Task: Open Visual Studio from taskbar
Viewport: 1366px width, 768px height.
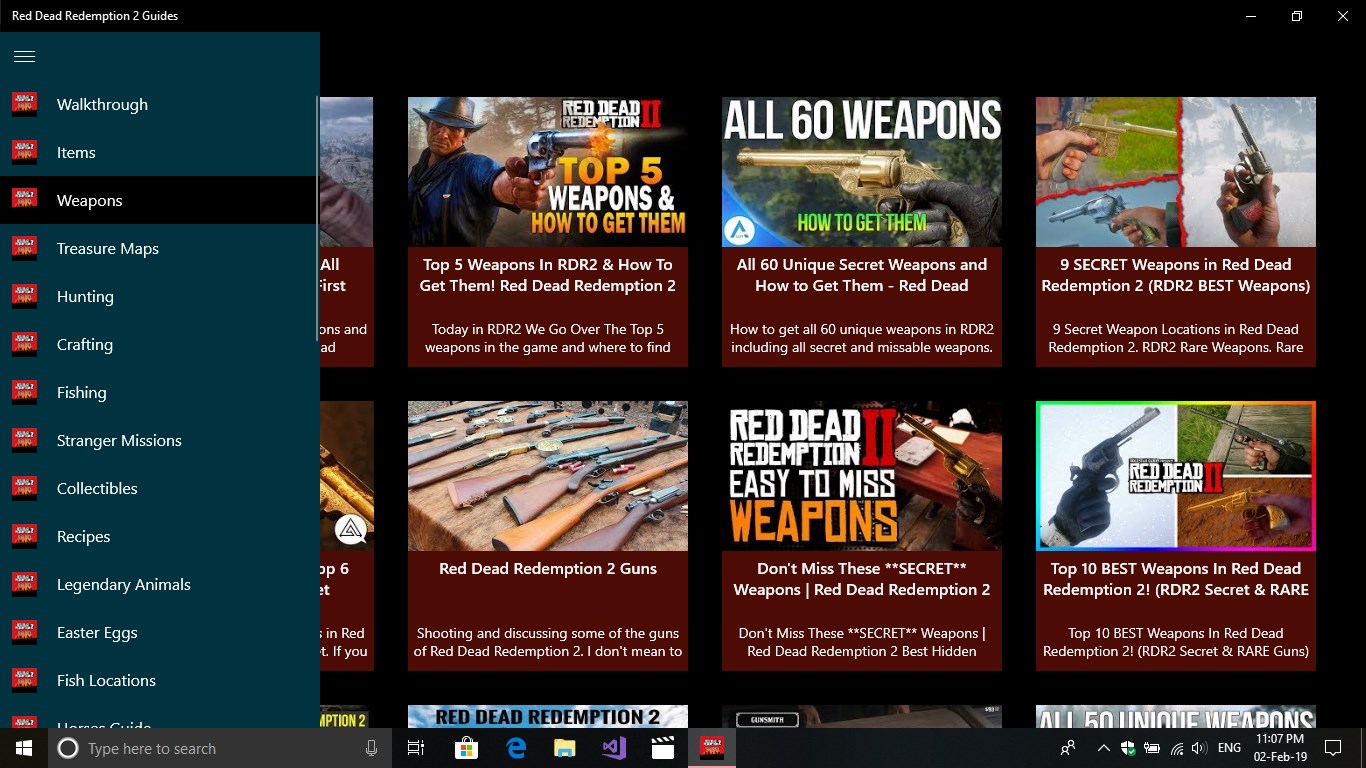Action: 614,748
